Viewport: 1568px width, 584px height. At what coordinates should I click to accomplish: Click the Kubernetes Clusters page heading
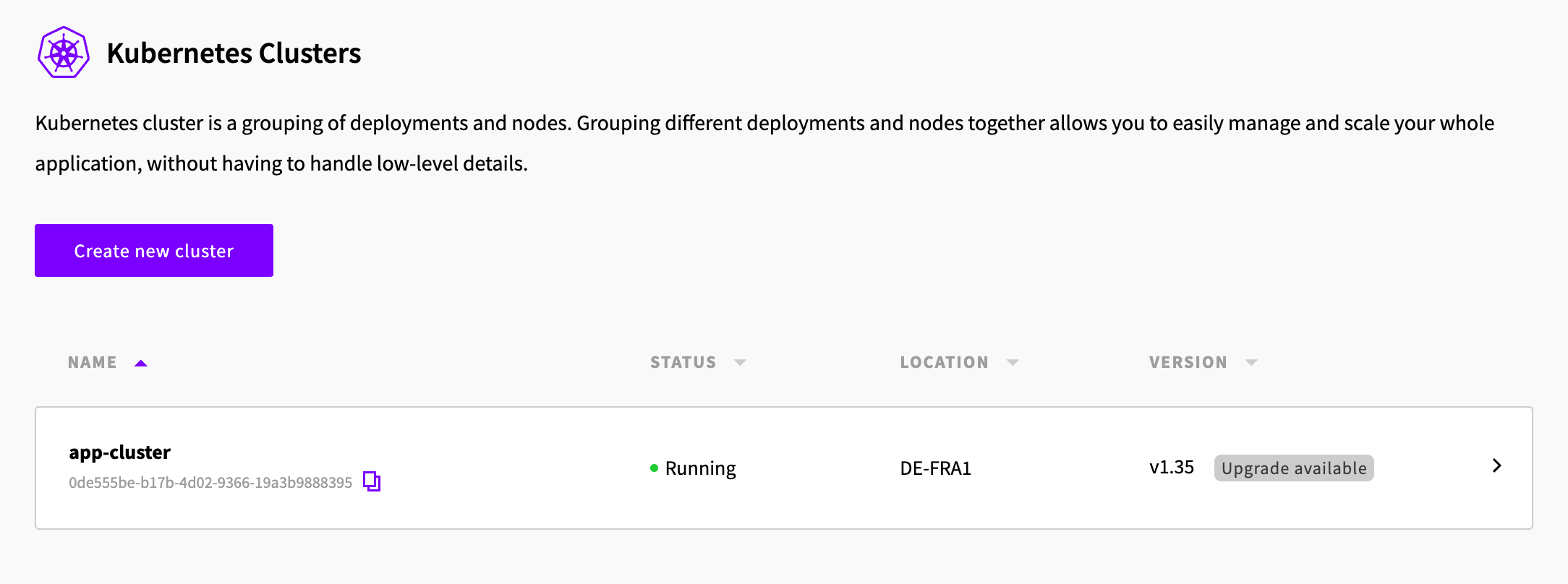pyautogui.click(x=234, y=53)
